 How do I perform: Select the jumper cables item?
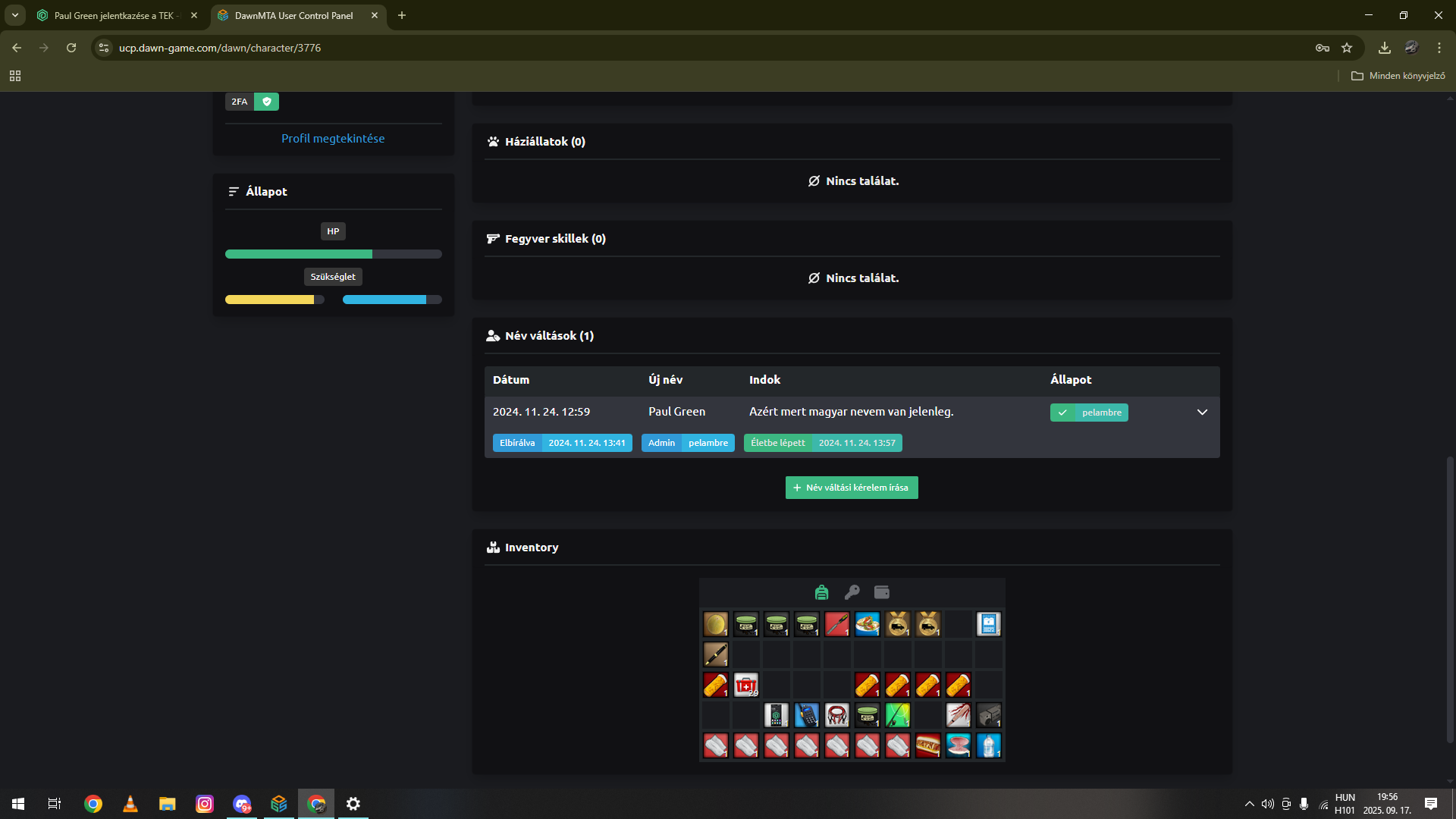(836, 715)
